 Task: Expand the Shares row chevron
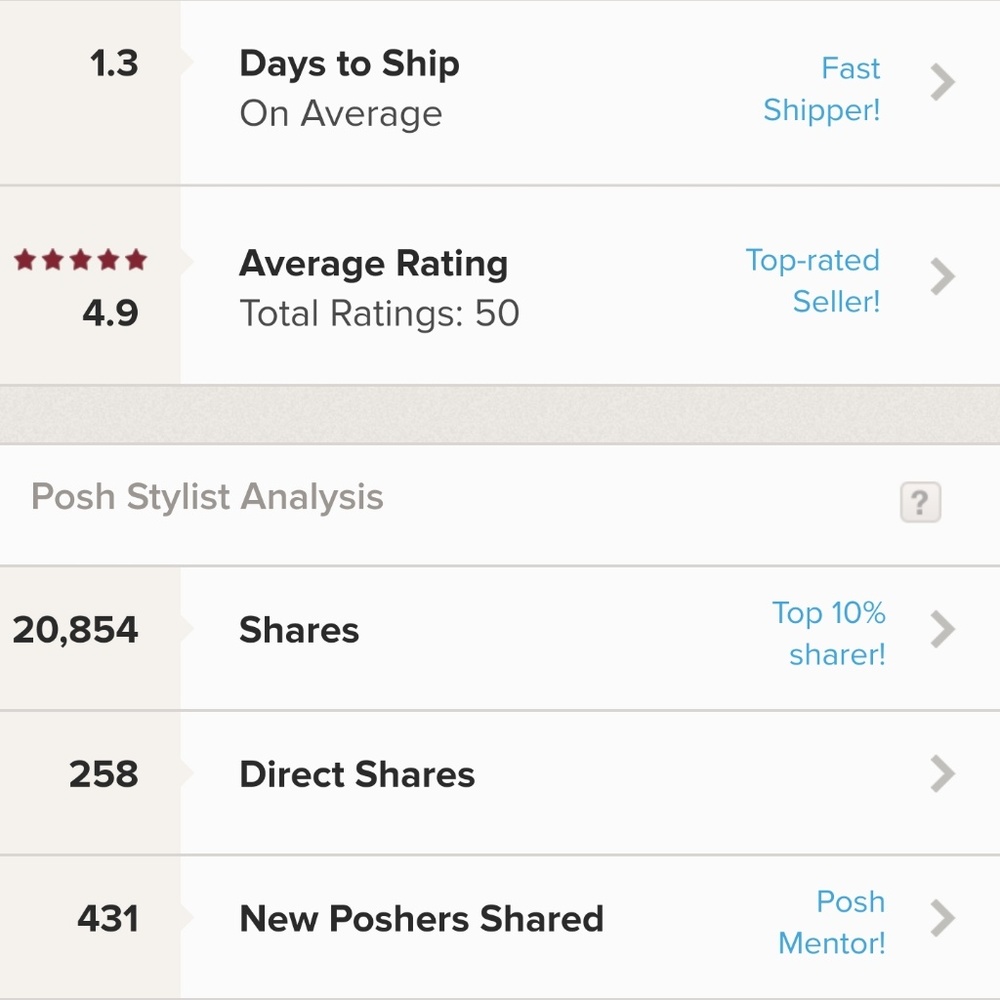pyautogui.click(x=941, y=629)
